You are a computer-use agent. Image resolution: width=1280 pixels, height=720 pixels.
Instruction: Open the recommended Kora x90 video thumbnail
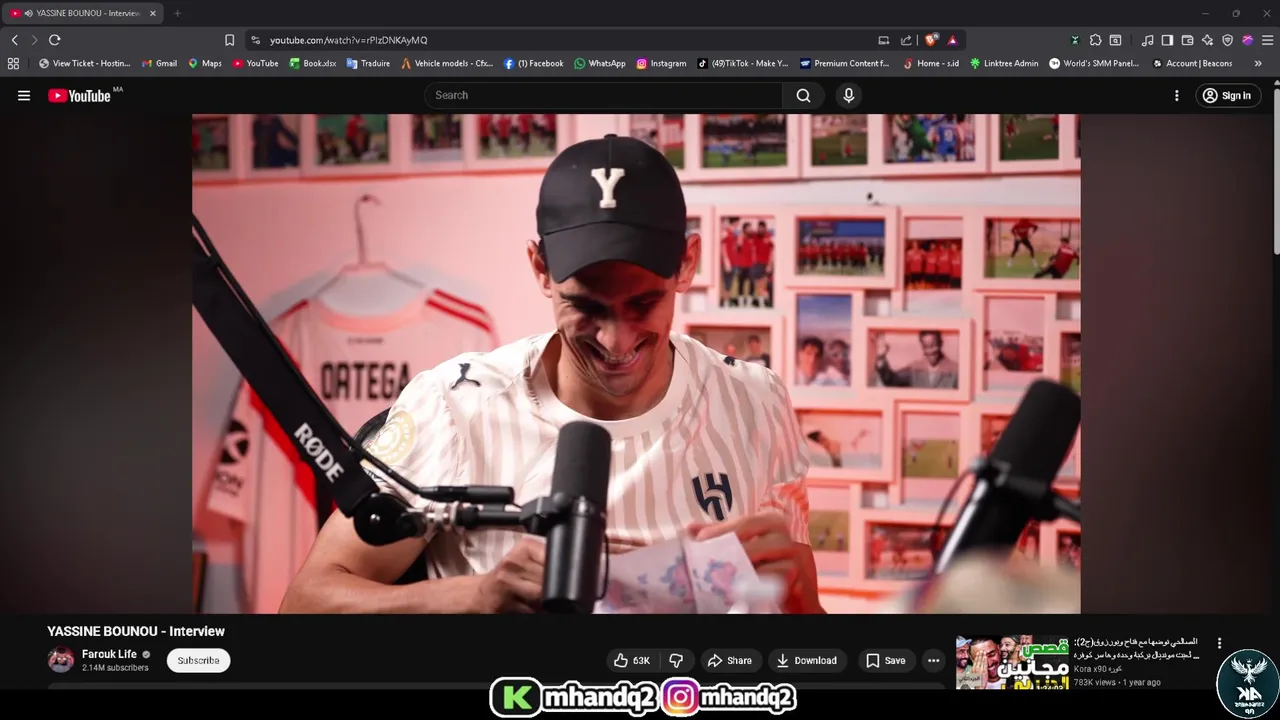tap(1012, 662)
